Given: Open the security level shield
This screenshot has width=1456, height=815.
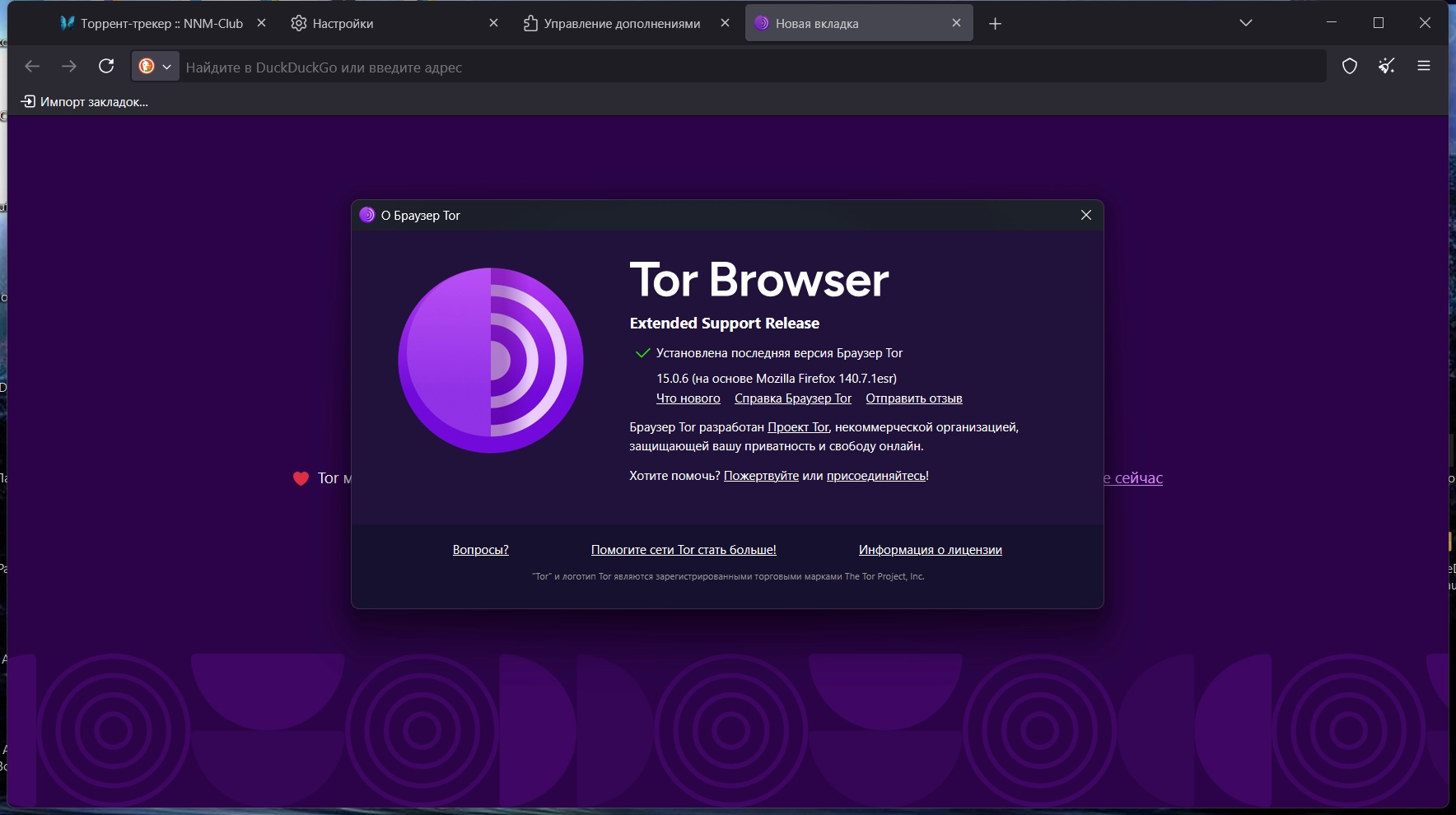Looking at the screenshot, I should click(1350, 67).
